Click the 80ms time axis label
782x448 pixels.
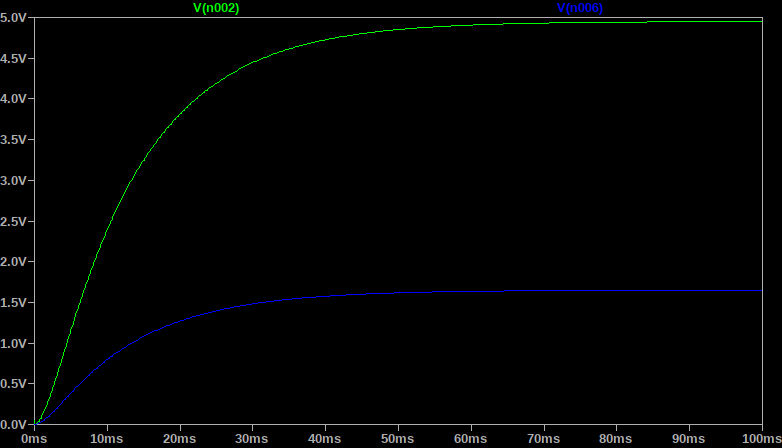(x=615, y=439)
